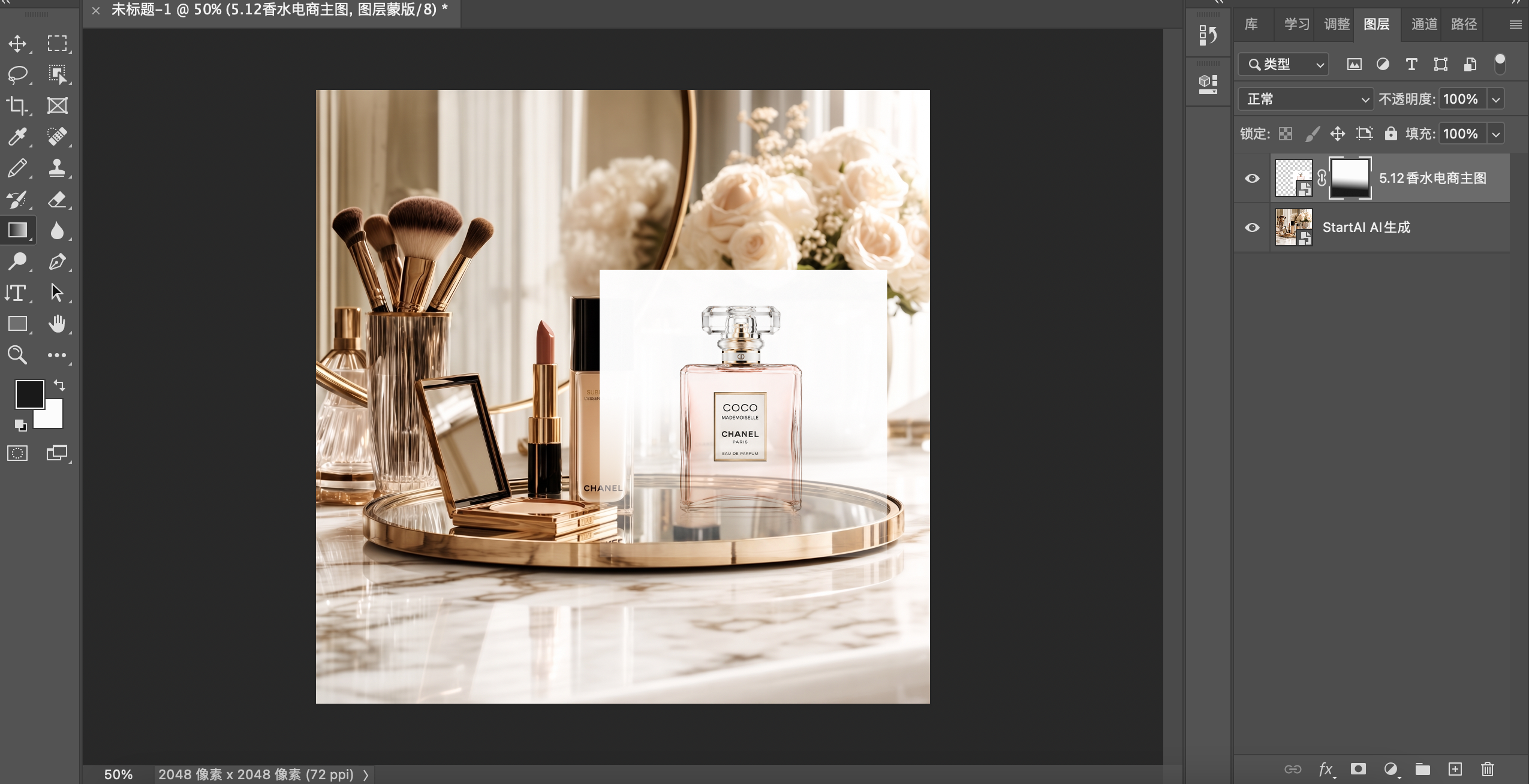This screenshot has width=1529, height=784.
Task: Toggle lock position
Action: tap(1338, 134)
